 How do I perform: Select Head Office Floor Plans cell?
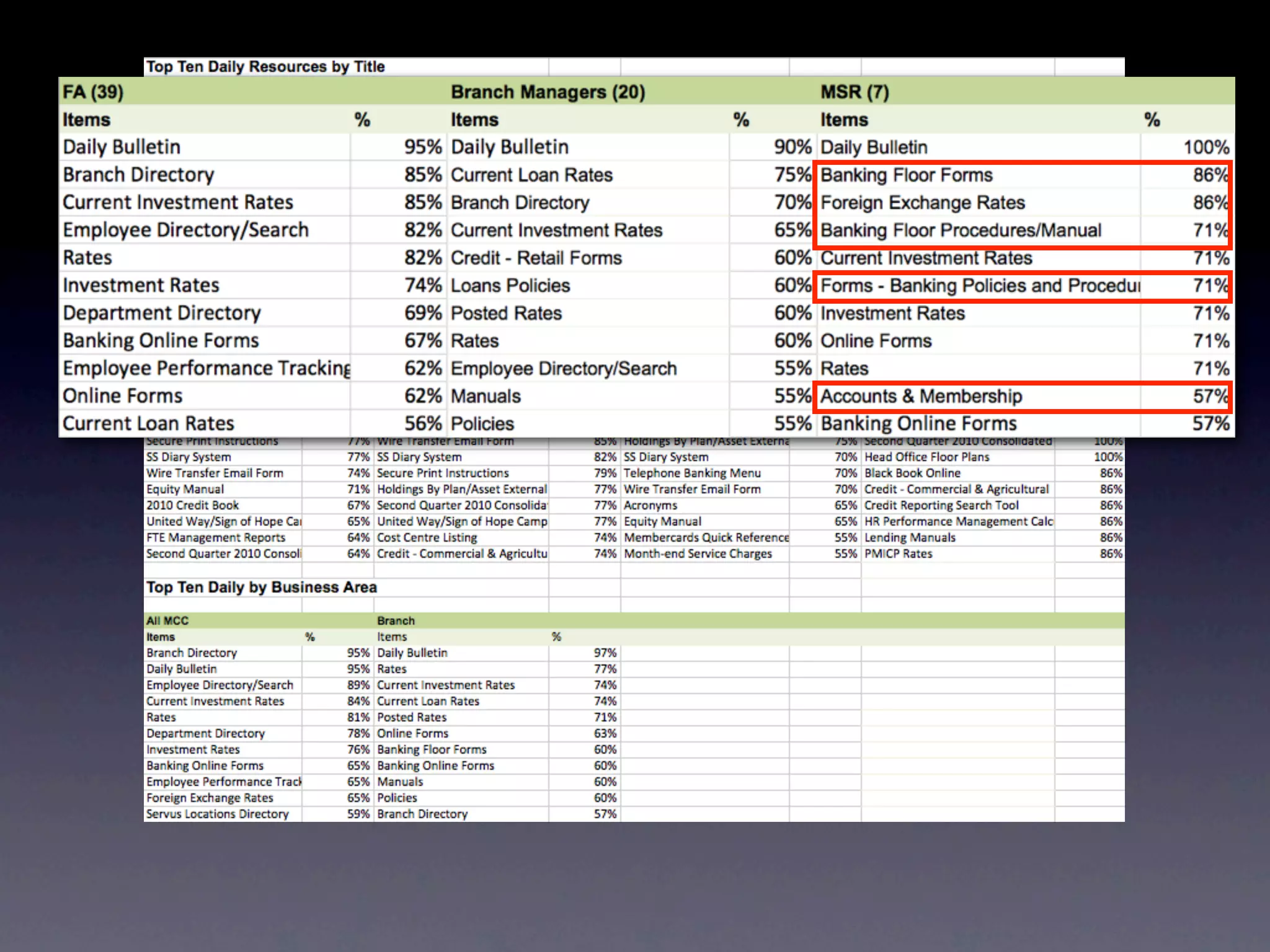[926, 457]
